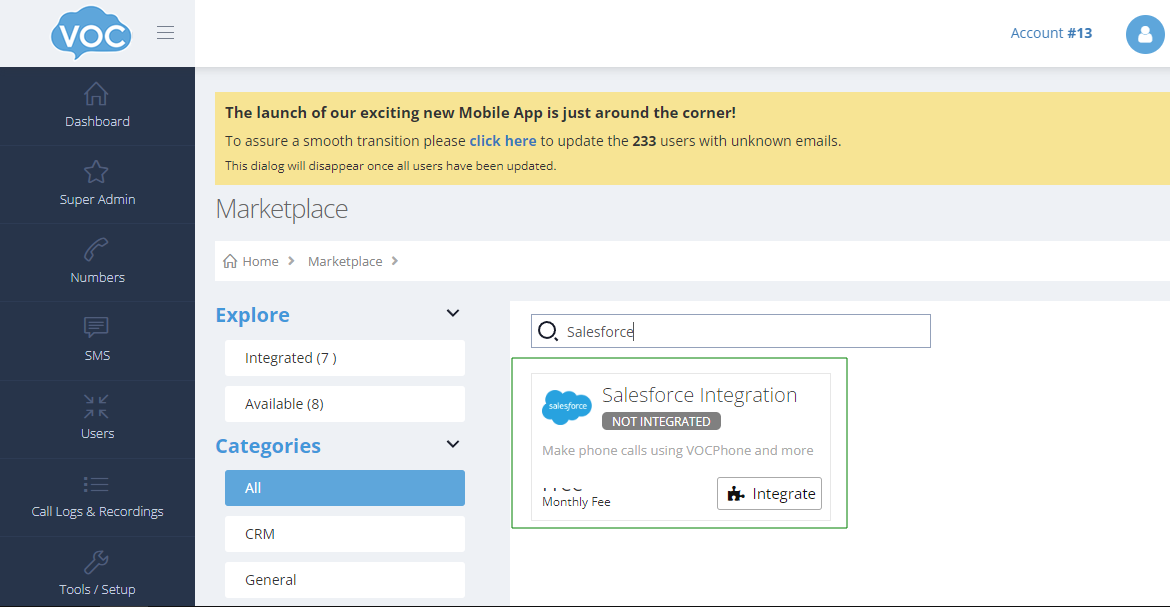Open Dashboard from the sidebar
The height and width of the screenshot is (607, 1170).
pos(97,106)
